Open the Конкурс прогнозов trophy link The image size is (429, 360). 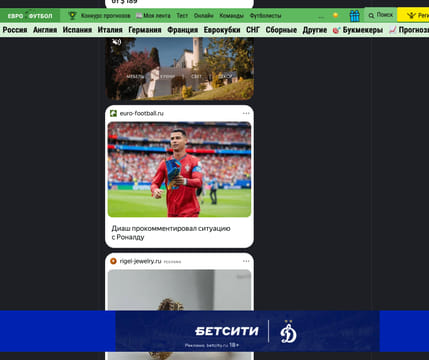coord(99,15)
